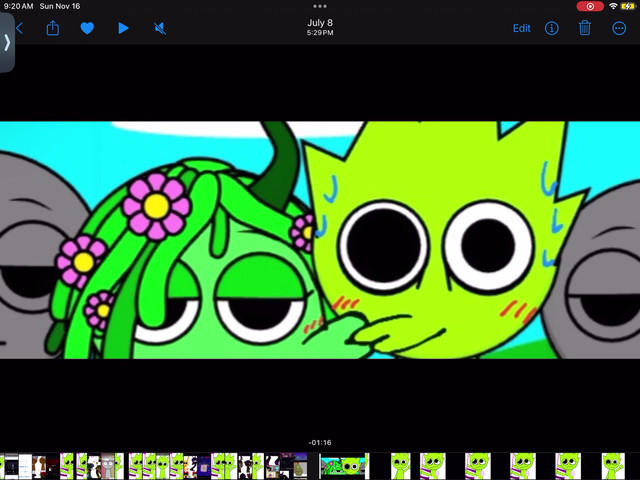The height and width of the screenshot is (480, 640).
Task: Tap the -01:16 remaining time label
Action: (x=320, y=442)
